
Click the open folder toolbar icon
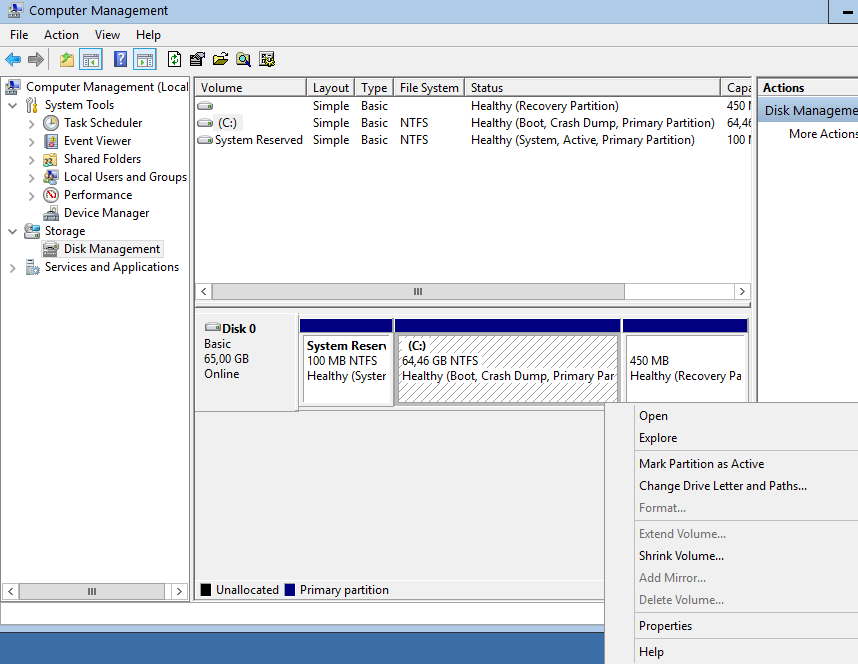click(220, 60)
